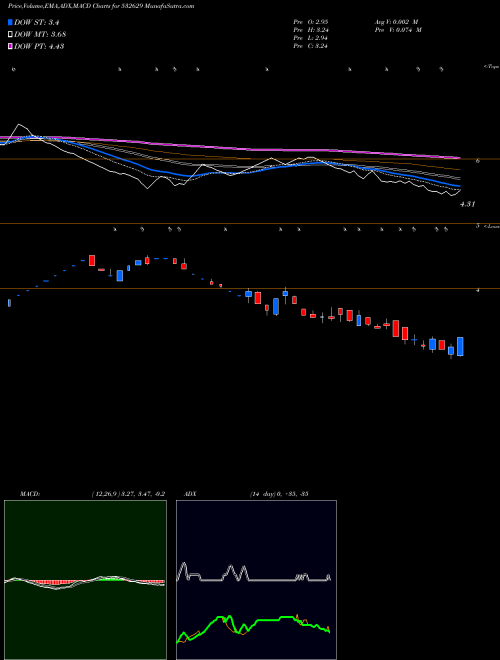Click the 'Pre O: 2.95' value
Image resolution: width=500 pixels, height=660 pixels.
(x=311, y=22)
